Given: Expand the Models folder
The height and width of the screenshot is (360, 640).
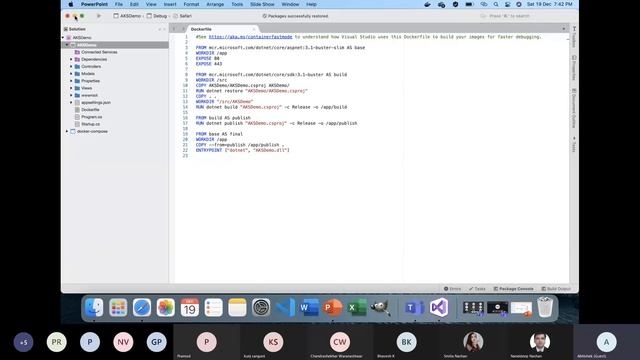Looking at the screenshot, I should (71, 74).
